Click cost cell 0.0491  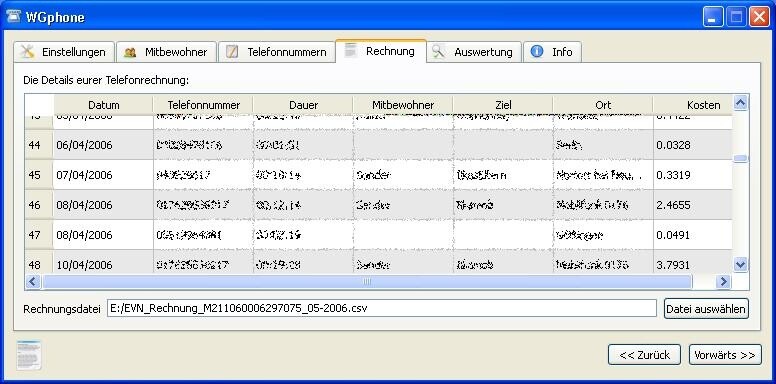point(693,235)
